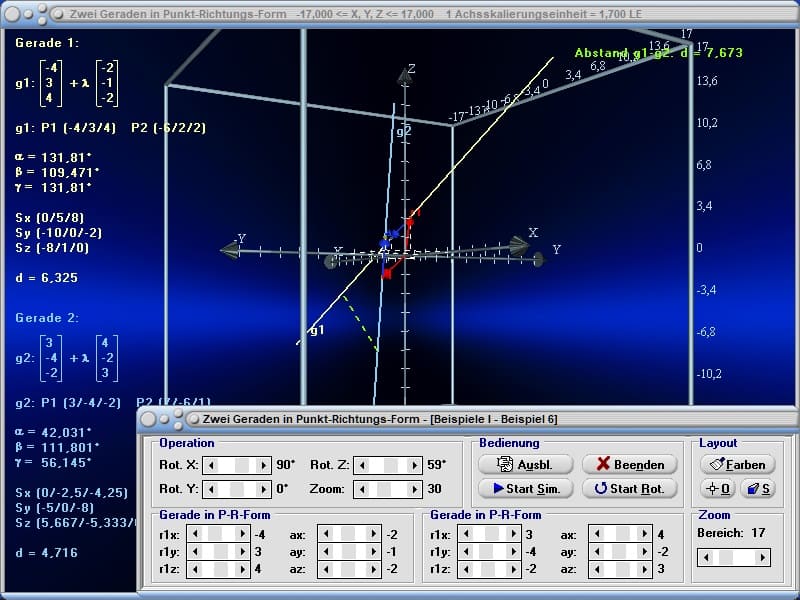Image resolution: width=800 pixels, height=600 pixels.
Task: Increase first line r1y value
Action: point(243,552)
